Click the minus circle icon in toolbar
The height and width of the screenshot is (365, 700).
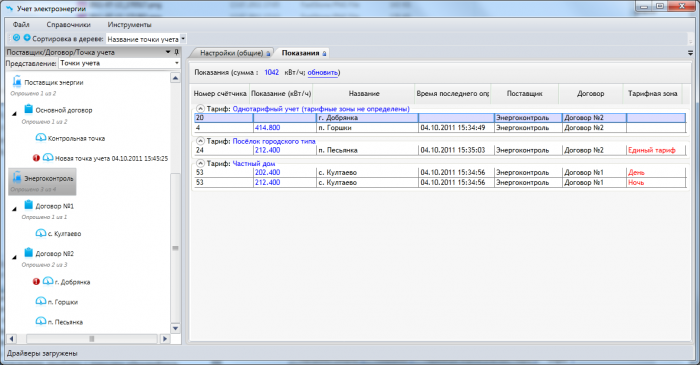point(17,38)
